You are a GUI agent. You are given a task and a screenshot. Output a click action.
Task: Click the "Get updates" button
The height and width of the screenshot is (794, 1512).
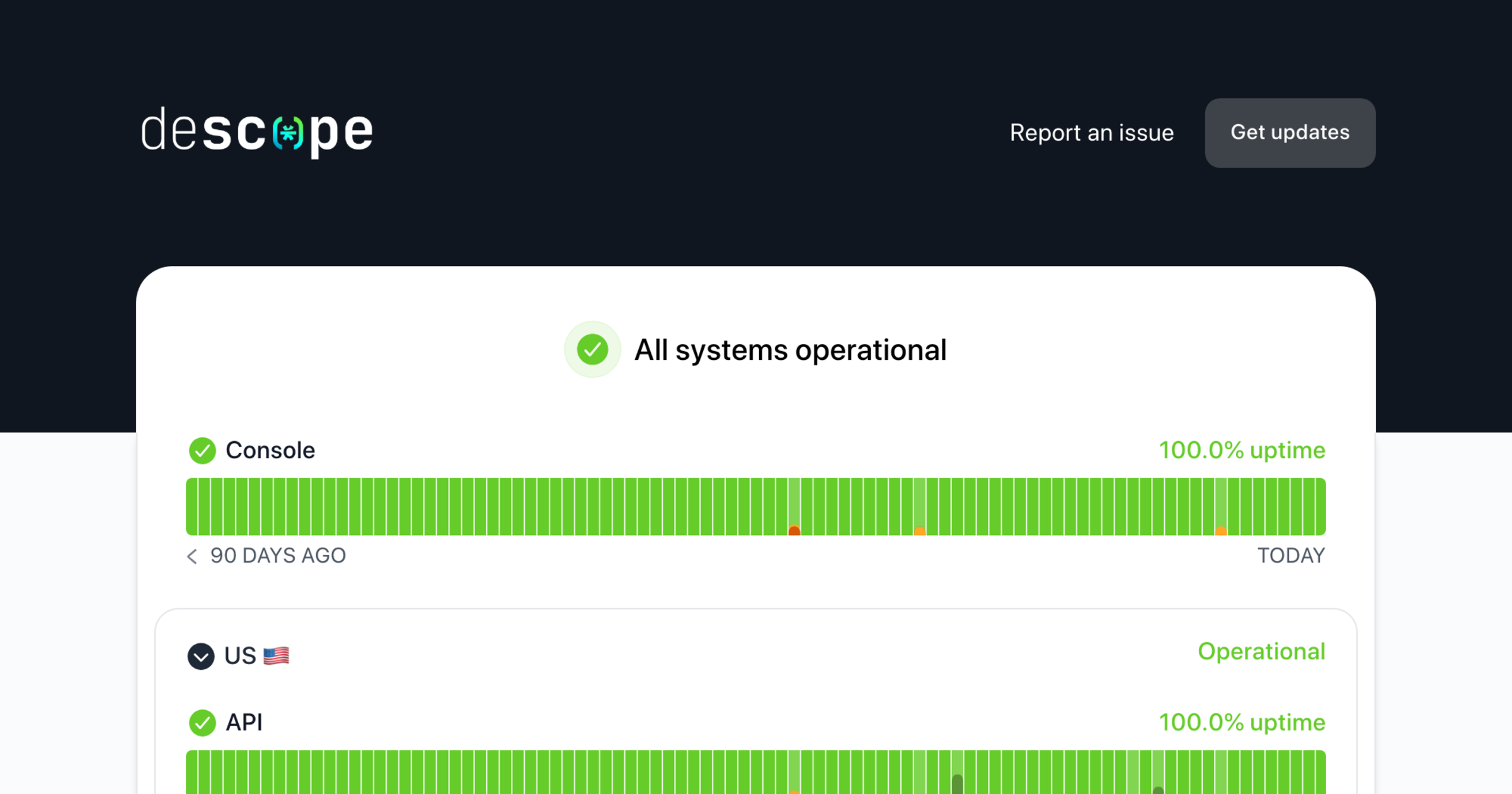[1290, 133]
